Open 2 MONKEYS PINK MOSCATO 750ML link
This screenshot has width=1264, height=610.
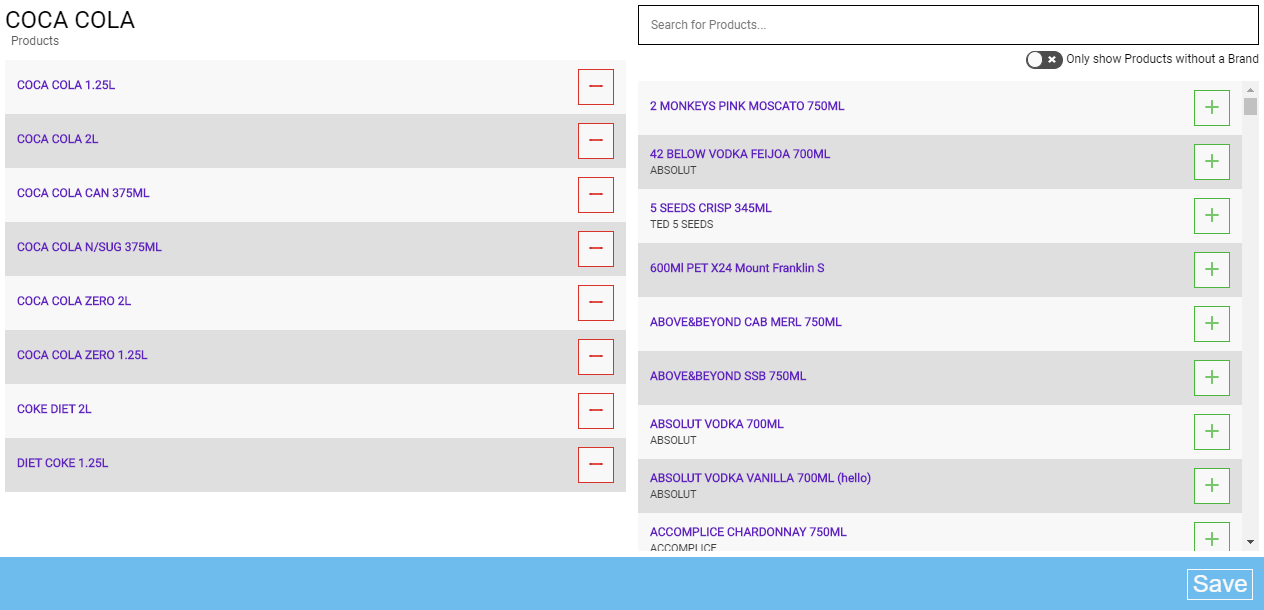pos(747,106)
